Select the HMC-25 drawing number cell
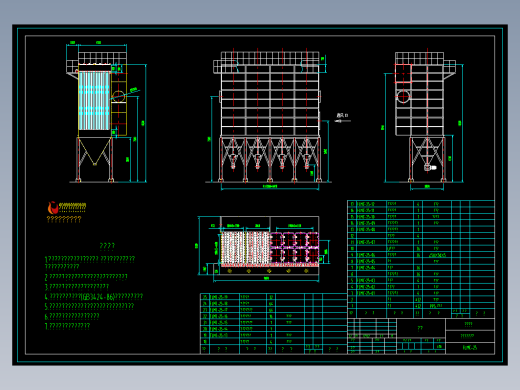 pos(470,348)
